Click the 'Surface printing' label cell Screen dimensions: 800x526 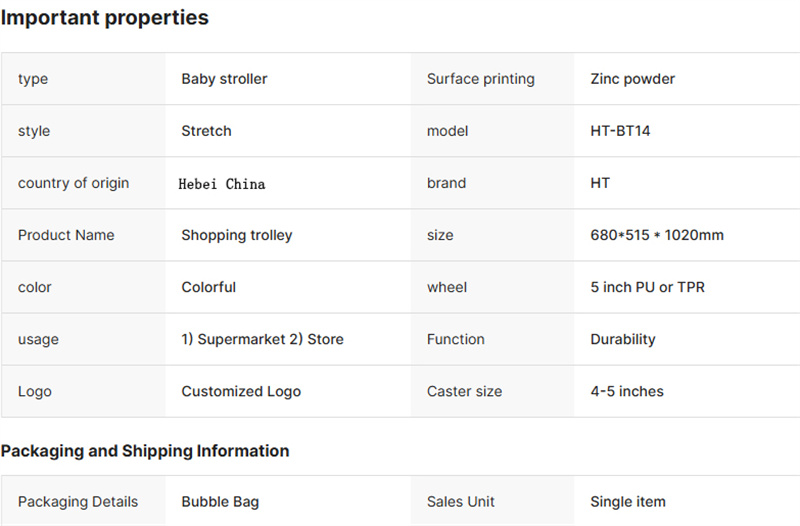point(492,79)
